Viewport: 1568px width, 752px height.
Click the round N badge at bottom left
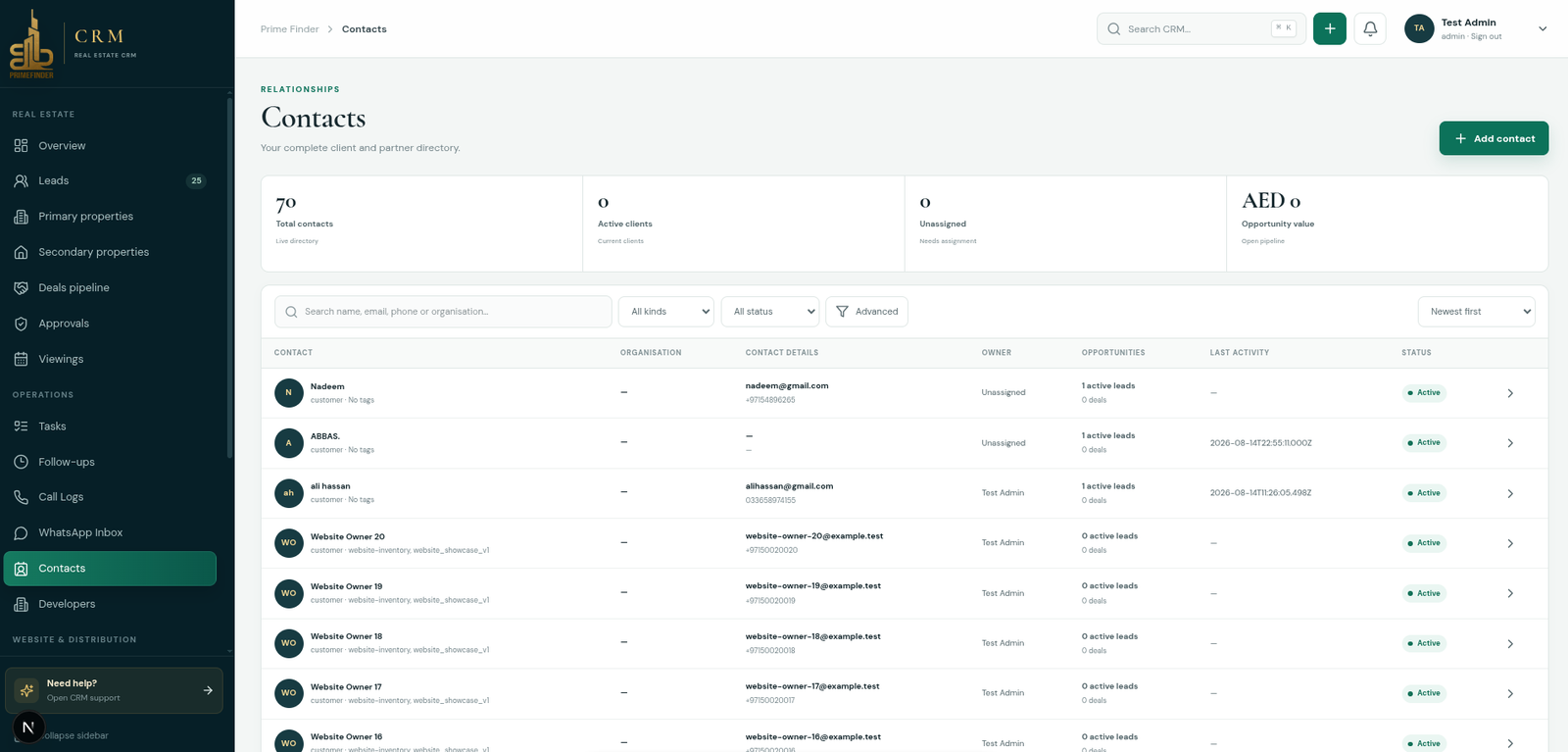[27, 727]
